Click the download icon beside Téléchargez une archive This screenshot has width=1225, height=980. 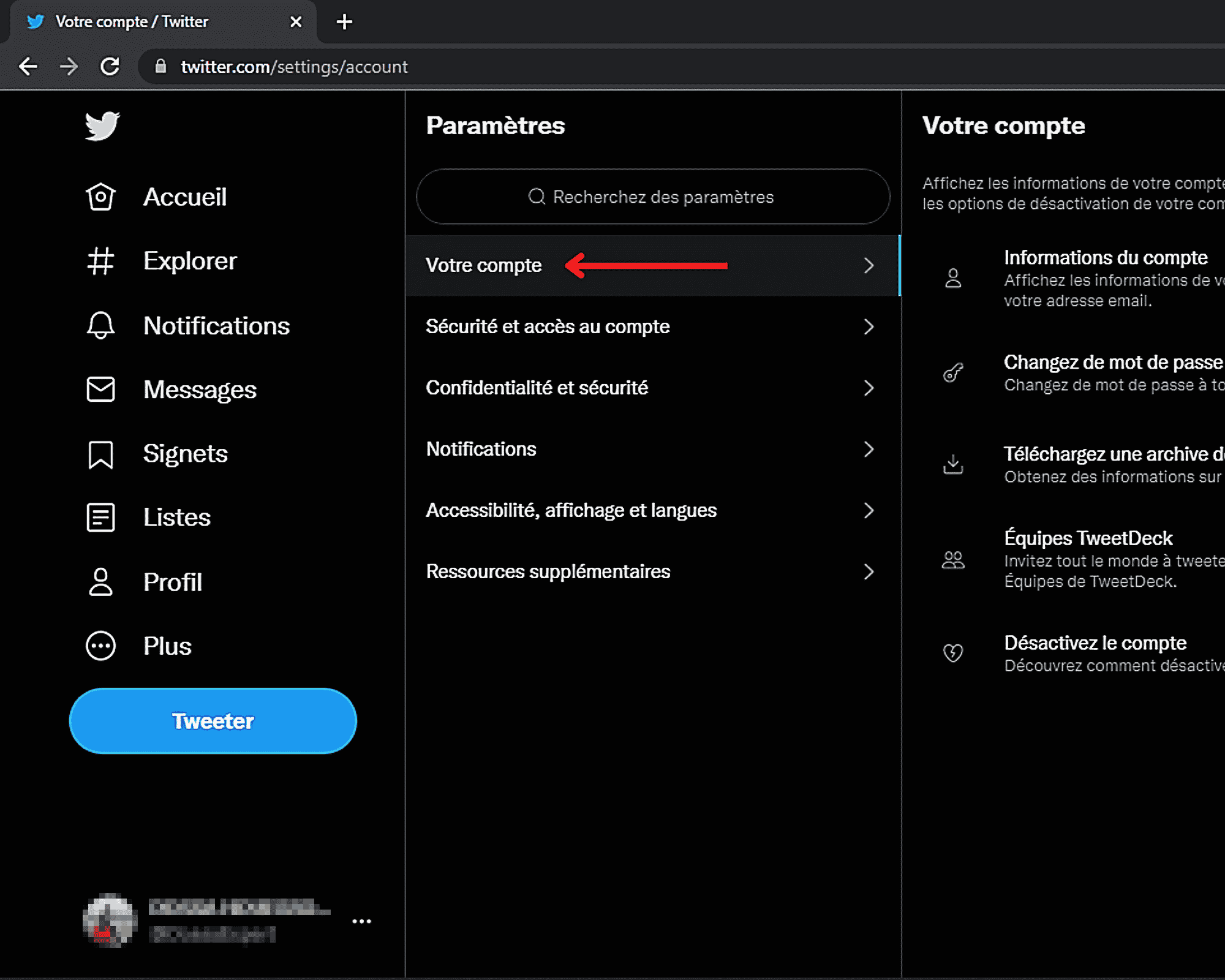(953, 464)
